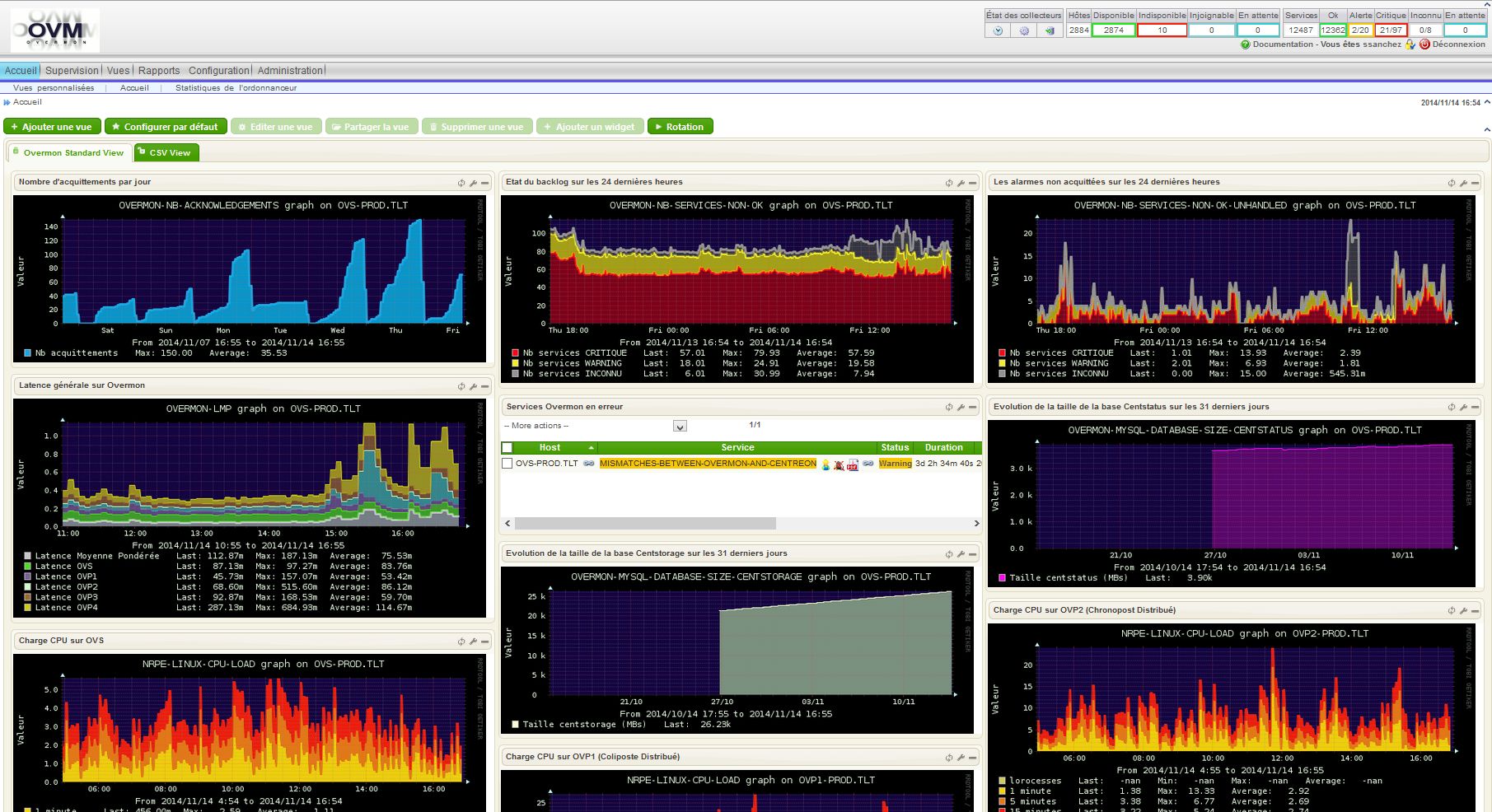Click the red bug icon in service row

(839, 465)
